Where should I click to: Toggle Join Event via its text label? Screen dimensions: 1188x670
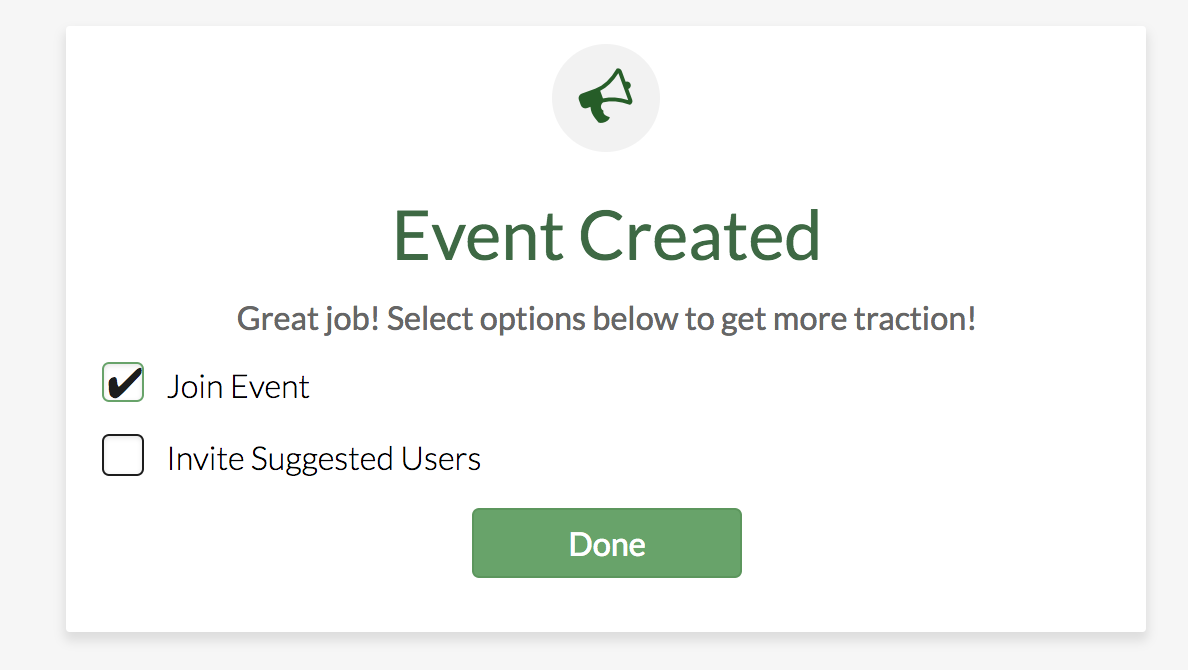[x=238, y=387]
